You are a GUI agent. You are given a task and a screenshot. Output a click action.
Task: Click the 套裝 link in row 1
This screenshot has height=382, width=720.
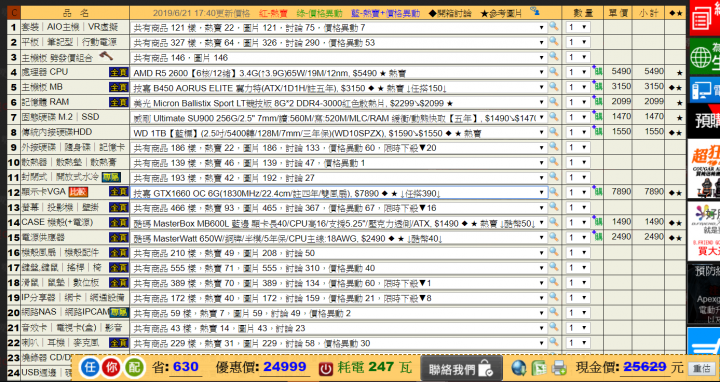click(31, 27)
